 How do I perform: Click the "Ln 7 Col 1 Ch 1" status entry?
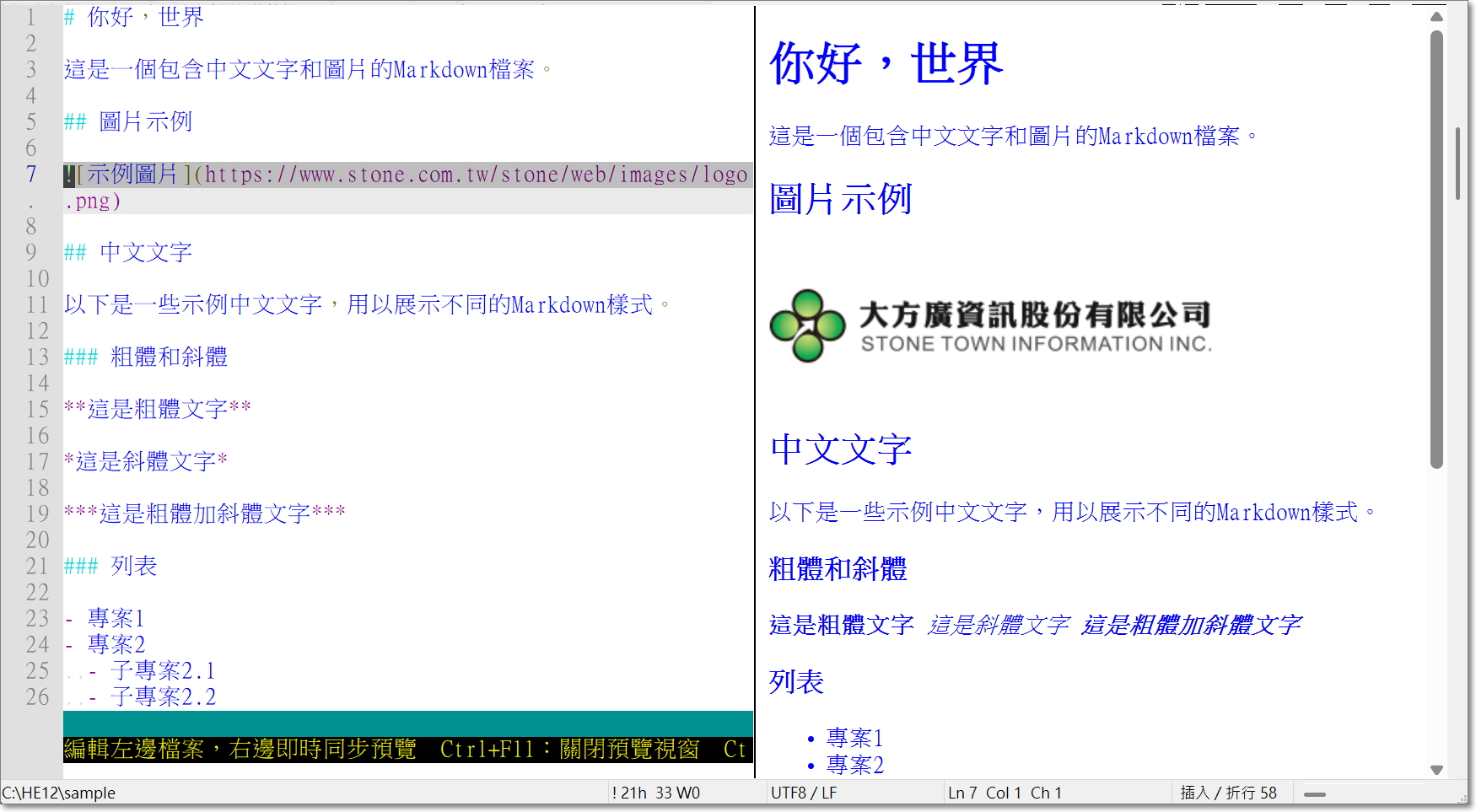tap(1005, 793)
